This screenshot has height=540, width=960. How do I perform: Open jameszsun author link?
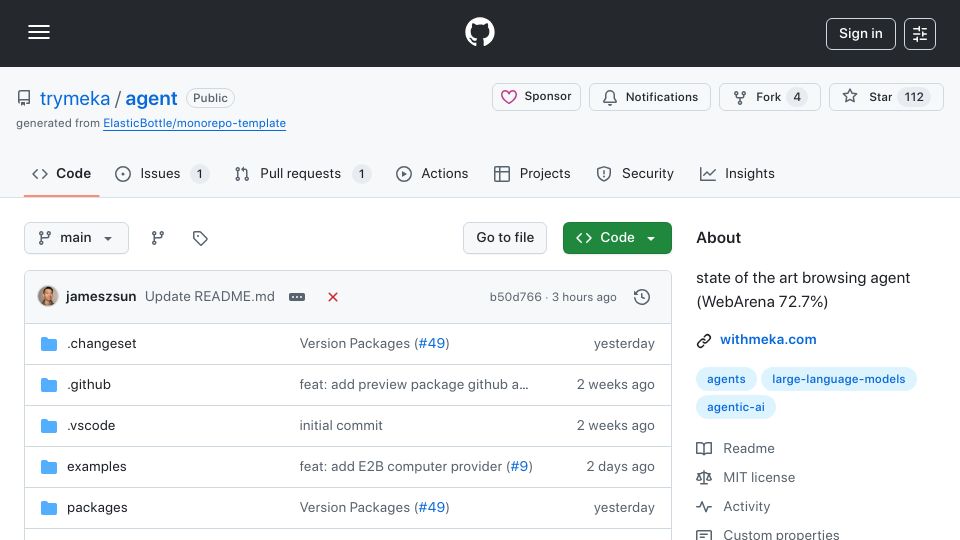tap(101, 296)
